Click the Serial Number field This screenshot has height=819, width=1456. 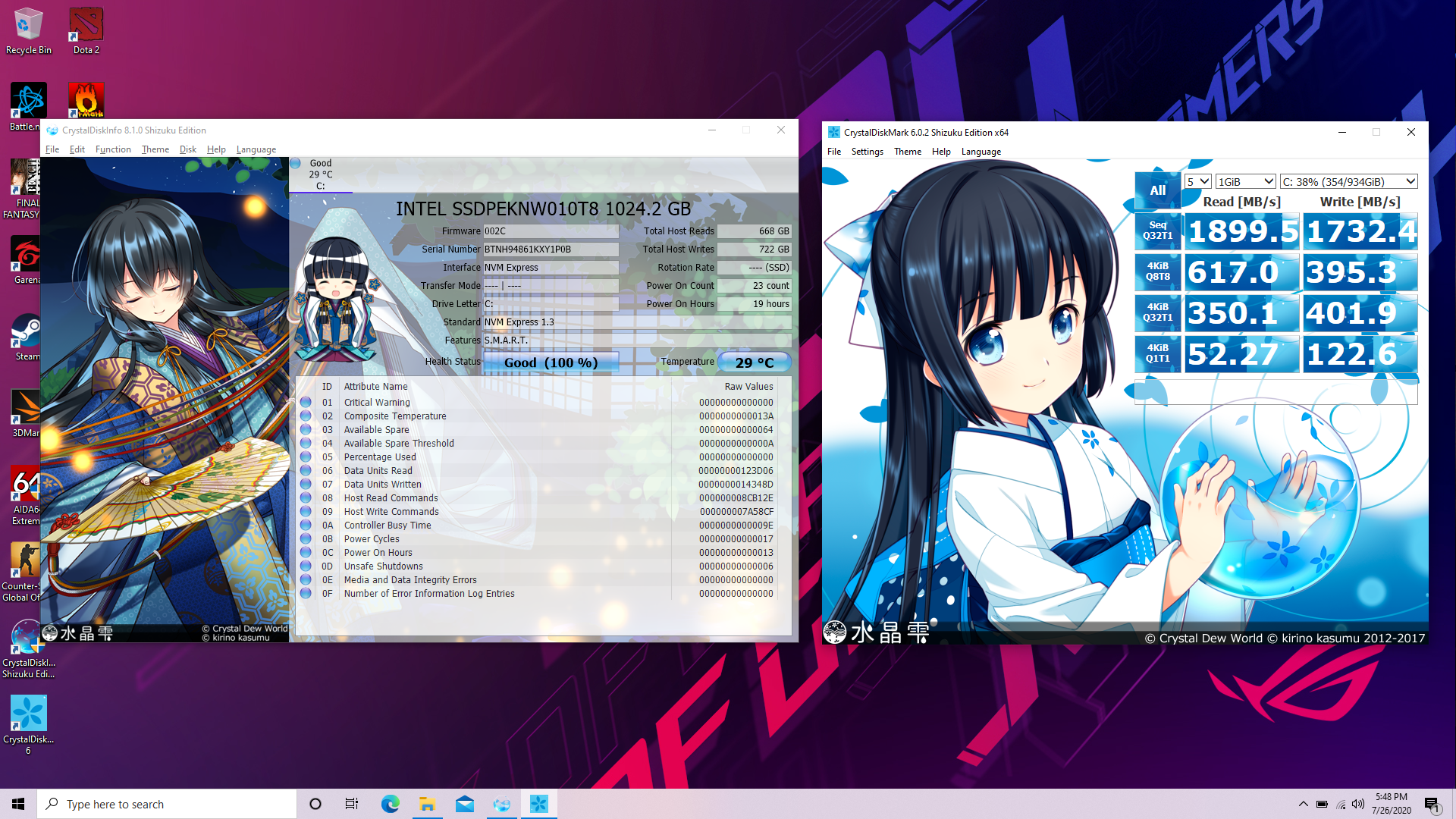coord(551,249)
